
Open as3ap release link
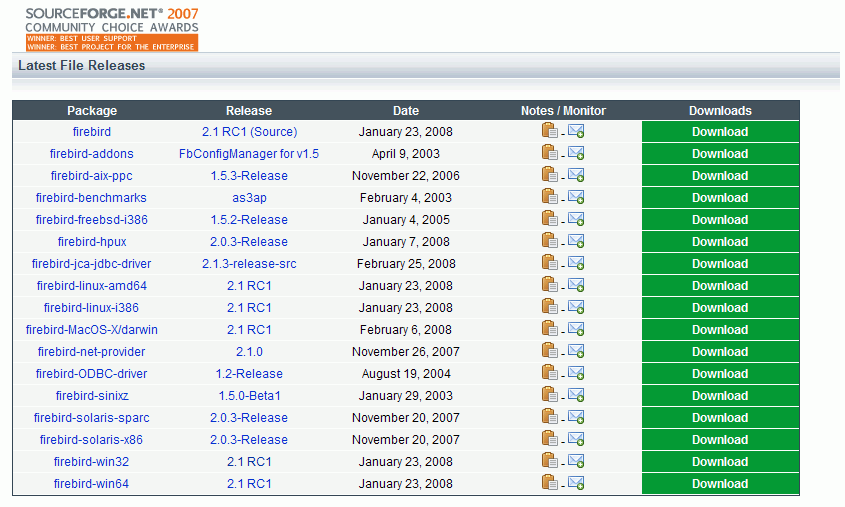pyautogui.click(x=249, y=198)
